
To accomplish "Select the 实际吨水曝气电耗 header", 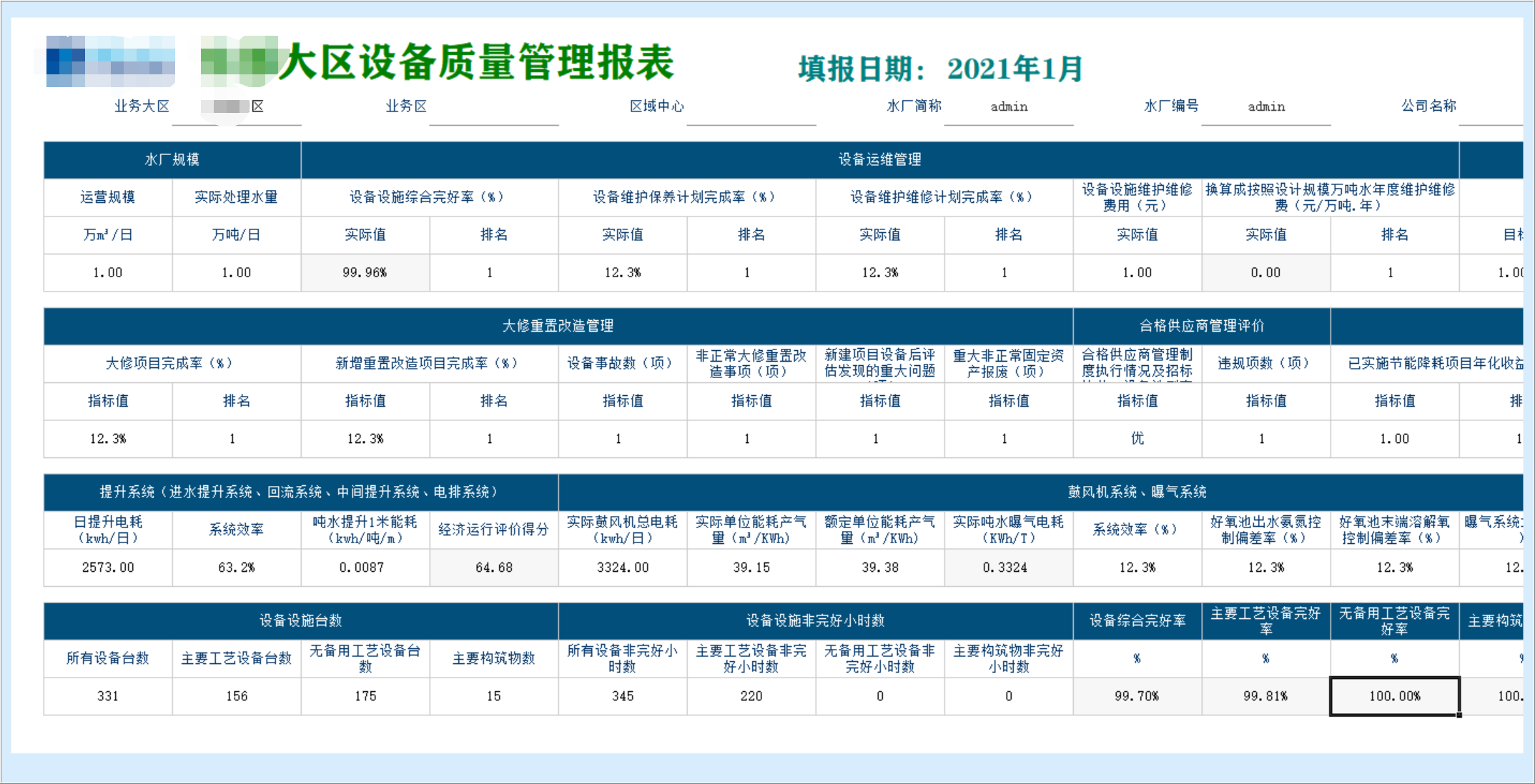I will click(1009, 530).
